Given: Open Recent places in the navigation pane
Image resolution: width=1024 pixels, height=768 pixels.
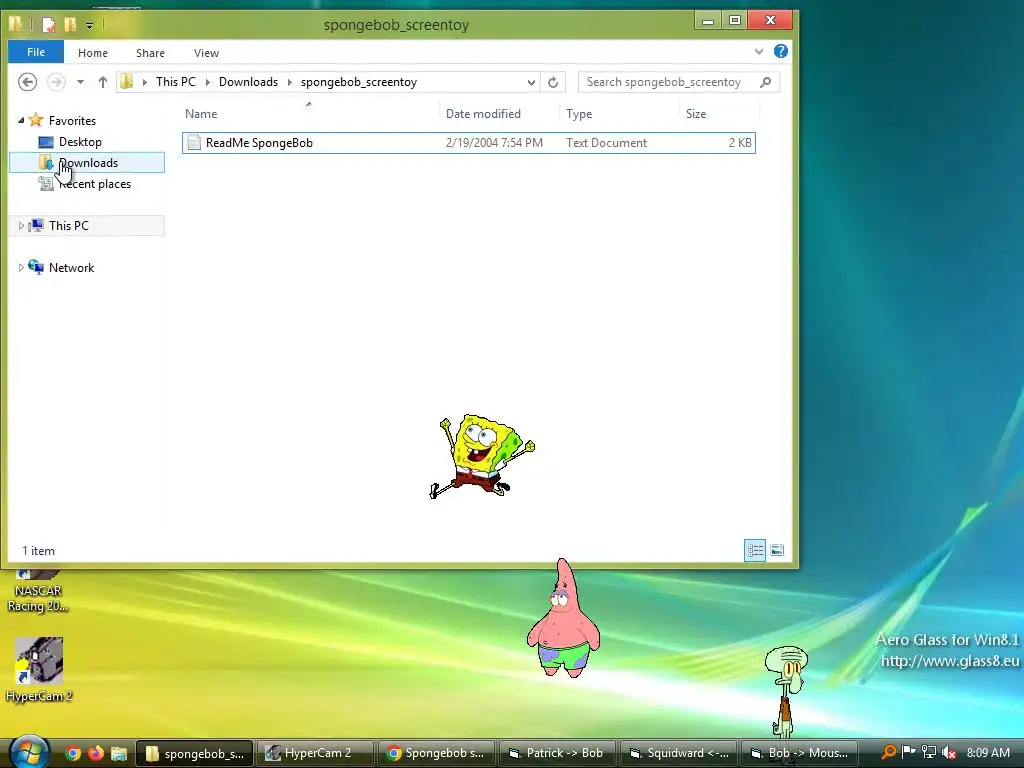Looking at the screenshot, I should 95,184.
